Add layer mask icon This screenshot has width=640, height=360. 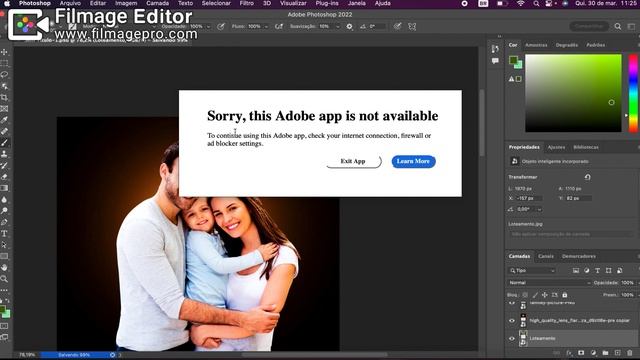(x=581, y=353)
